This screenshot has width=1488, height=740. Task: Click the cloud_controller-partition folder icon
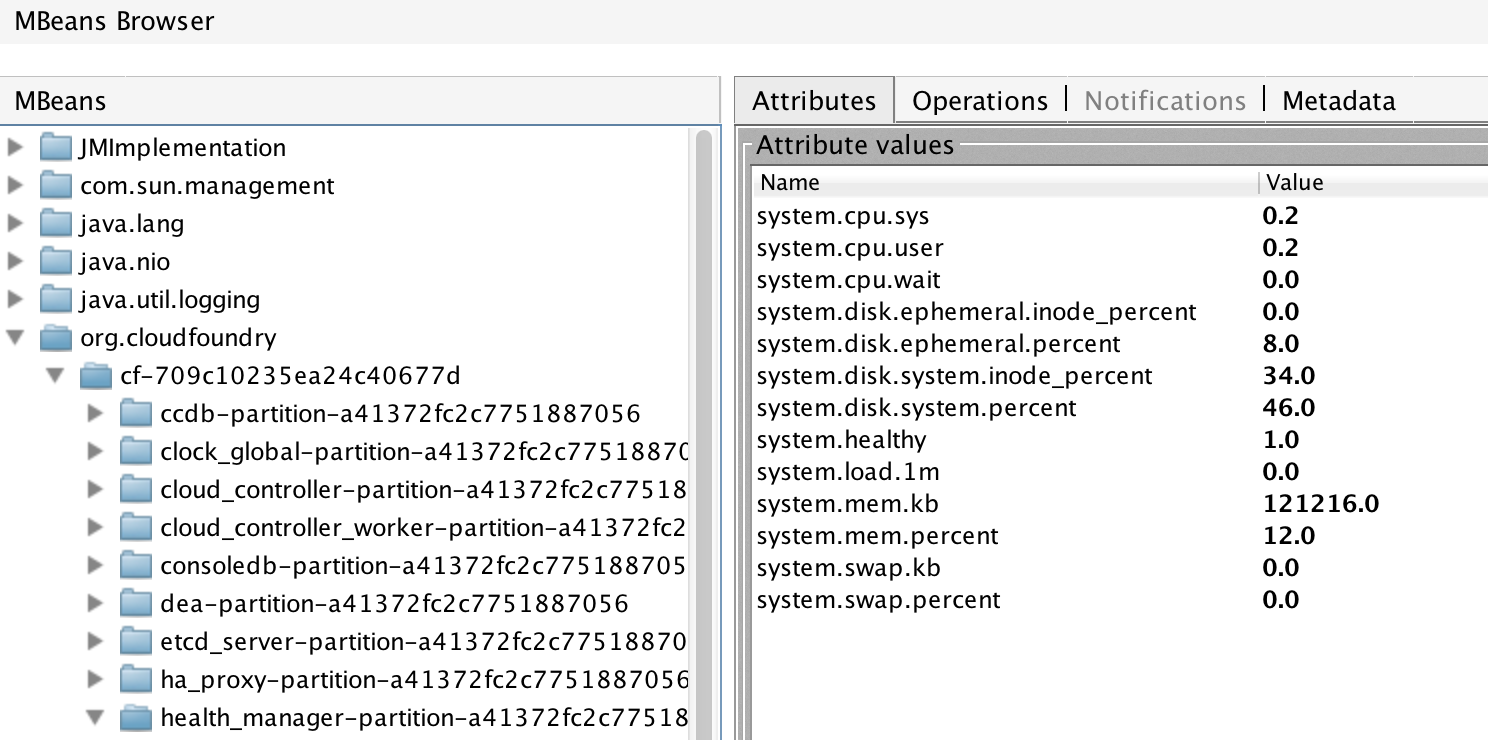pyautogui.click(x=137, y=490)
